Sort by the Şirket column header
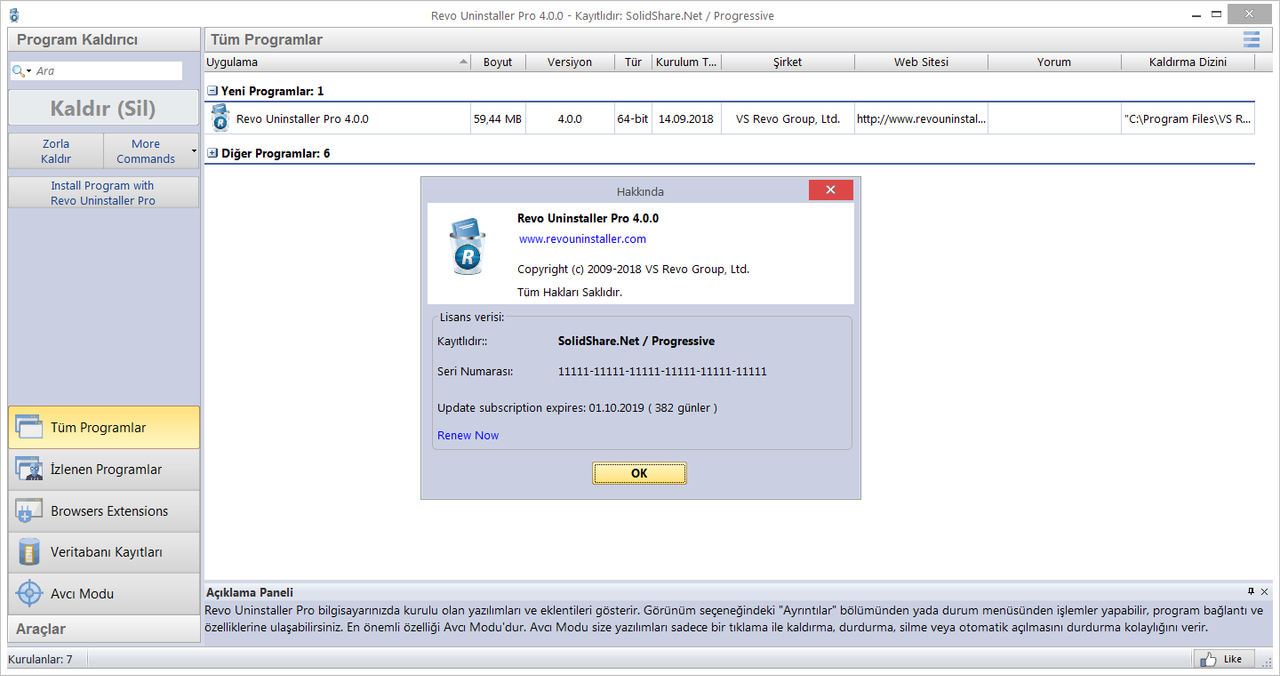The height and width of the screenshot is (676, 1280). (788, 62)
